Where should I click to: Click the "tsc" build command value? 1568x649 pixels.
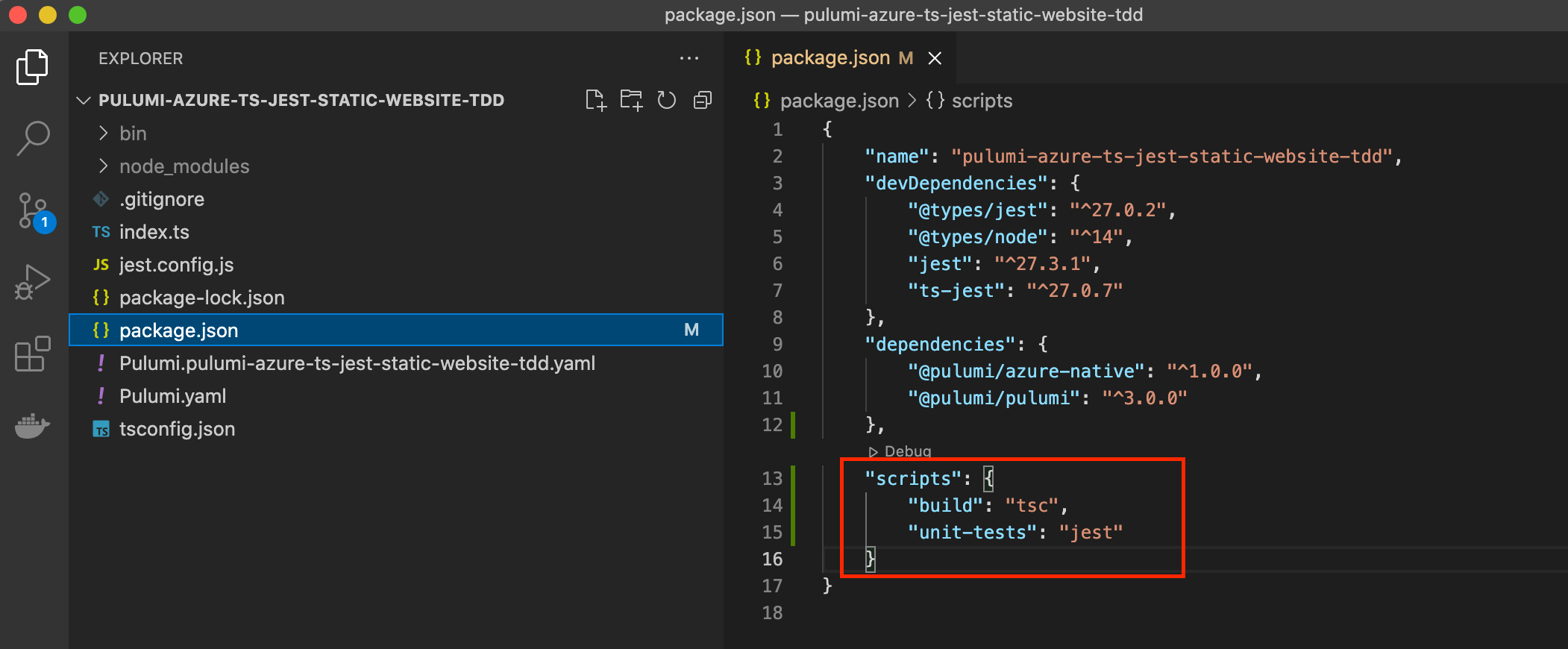point(1032,506)
